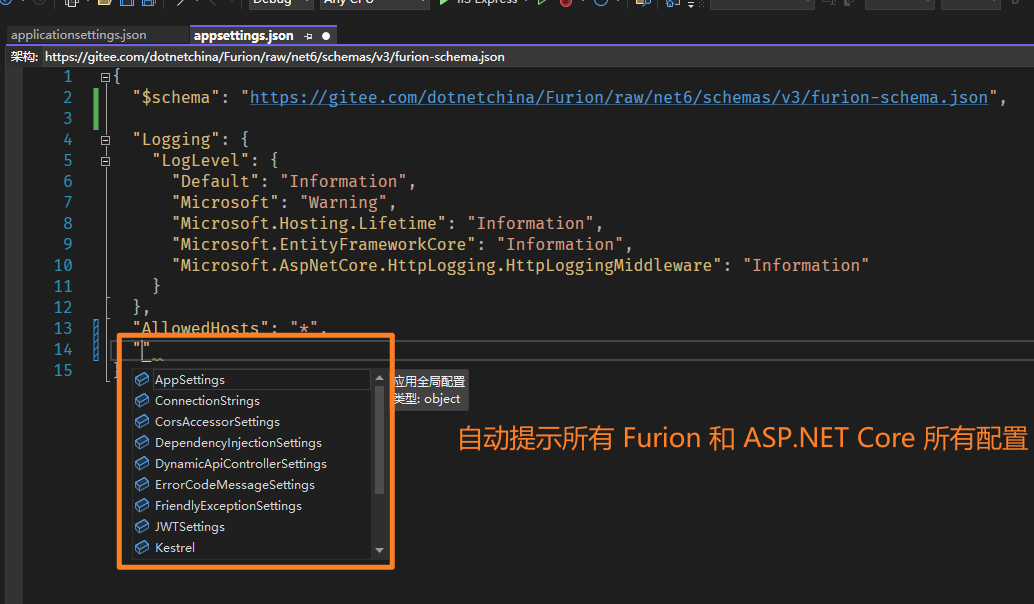Collapse the LogLevel block fold marker

pos(105,161)
